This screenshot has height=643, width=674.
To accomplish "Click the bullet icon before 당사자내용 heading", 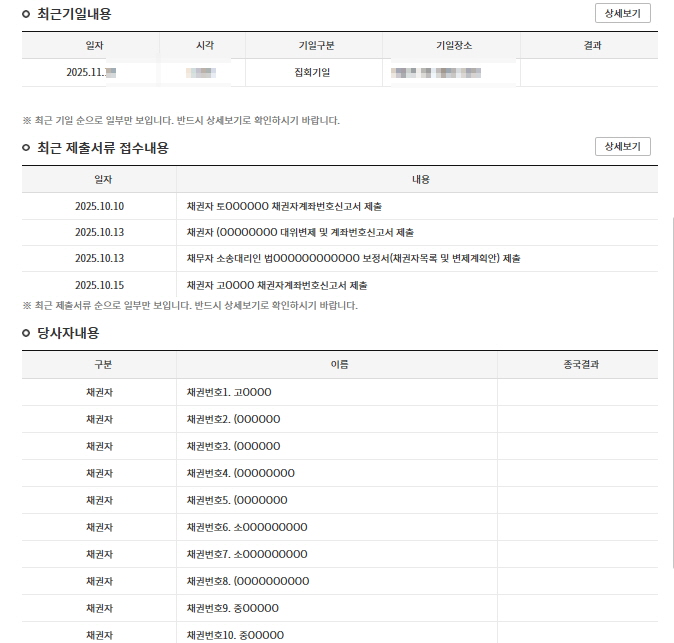I will coord(26,333).
